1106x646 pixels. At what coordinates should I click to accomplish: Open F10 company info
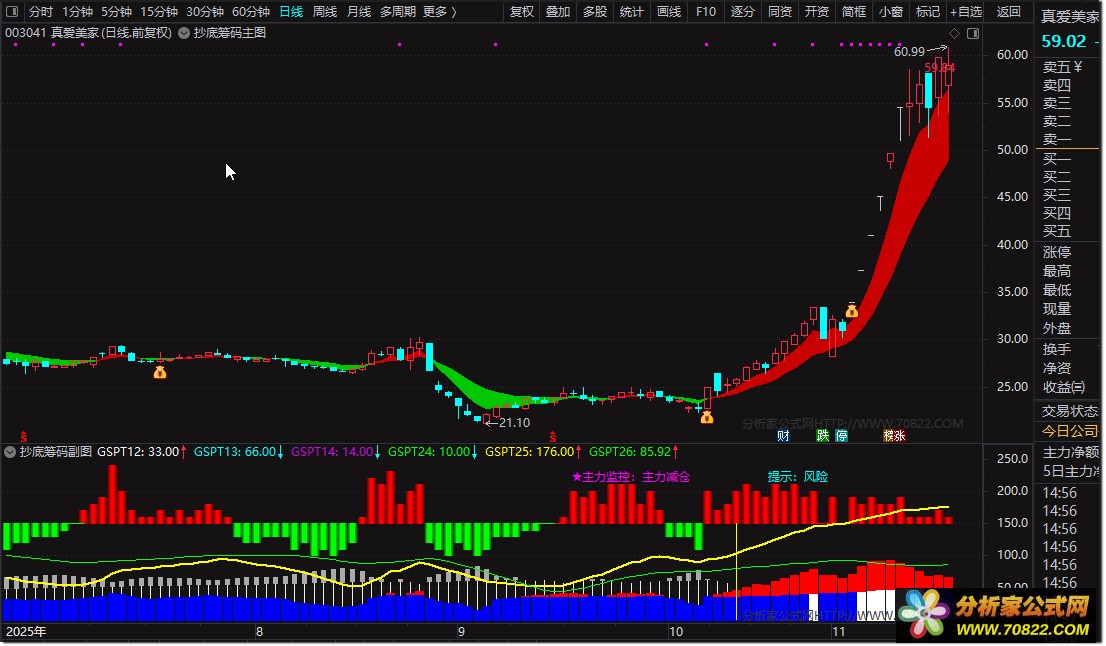pyautogui.click(x=705, y=12)
